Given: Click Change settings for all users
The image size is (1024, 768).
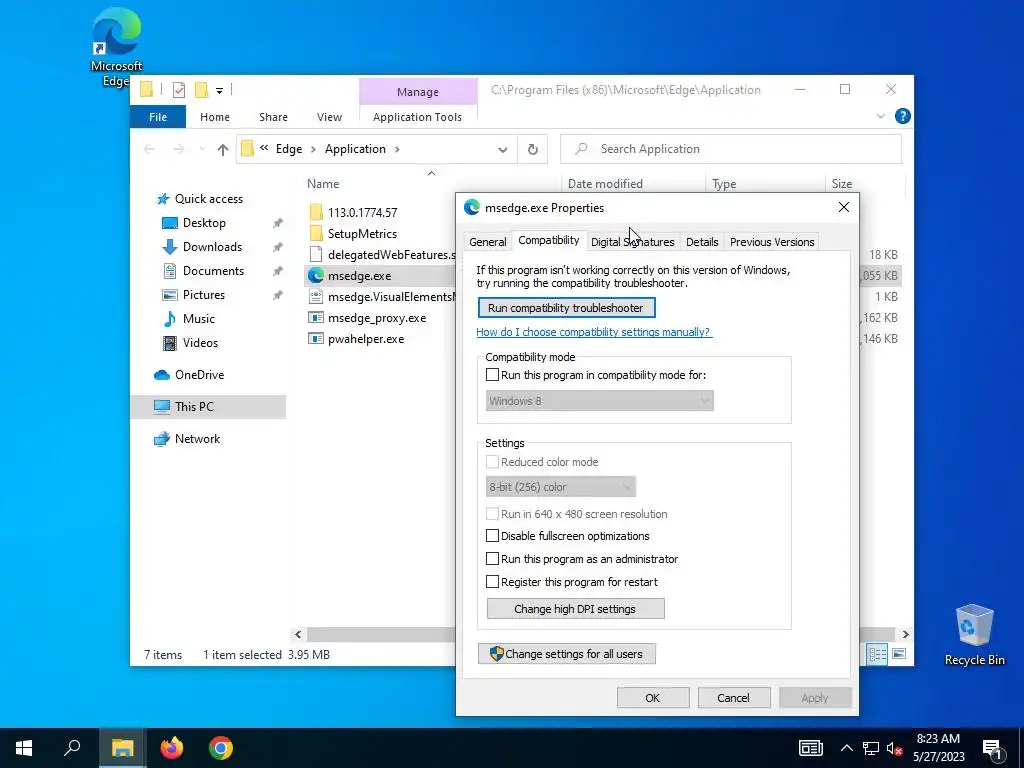Looking at the screenshot, I should [x=566, y=654].
